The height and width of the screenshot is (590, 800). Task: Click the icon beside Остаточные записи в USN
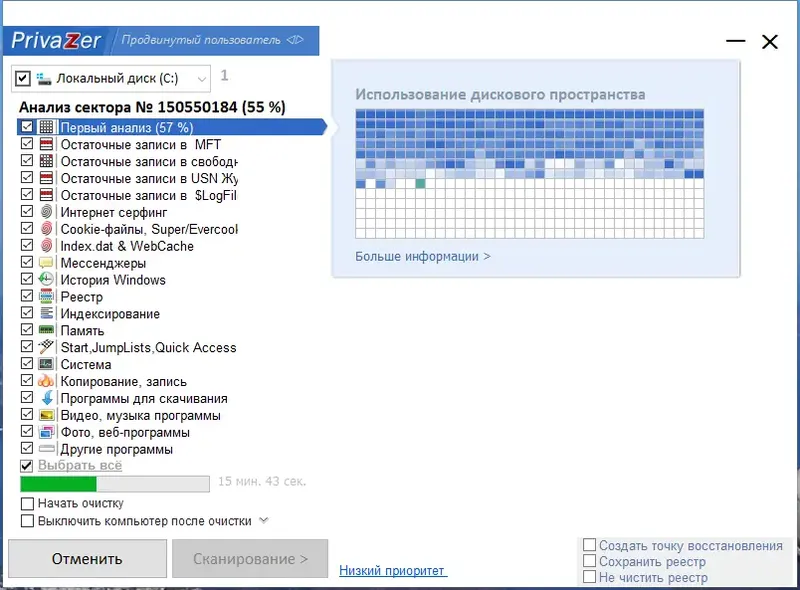(x=46, y=178)
